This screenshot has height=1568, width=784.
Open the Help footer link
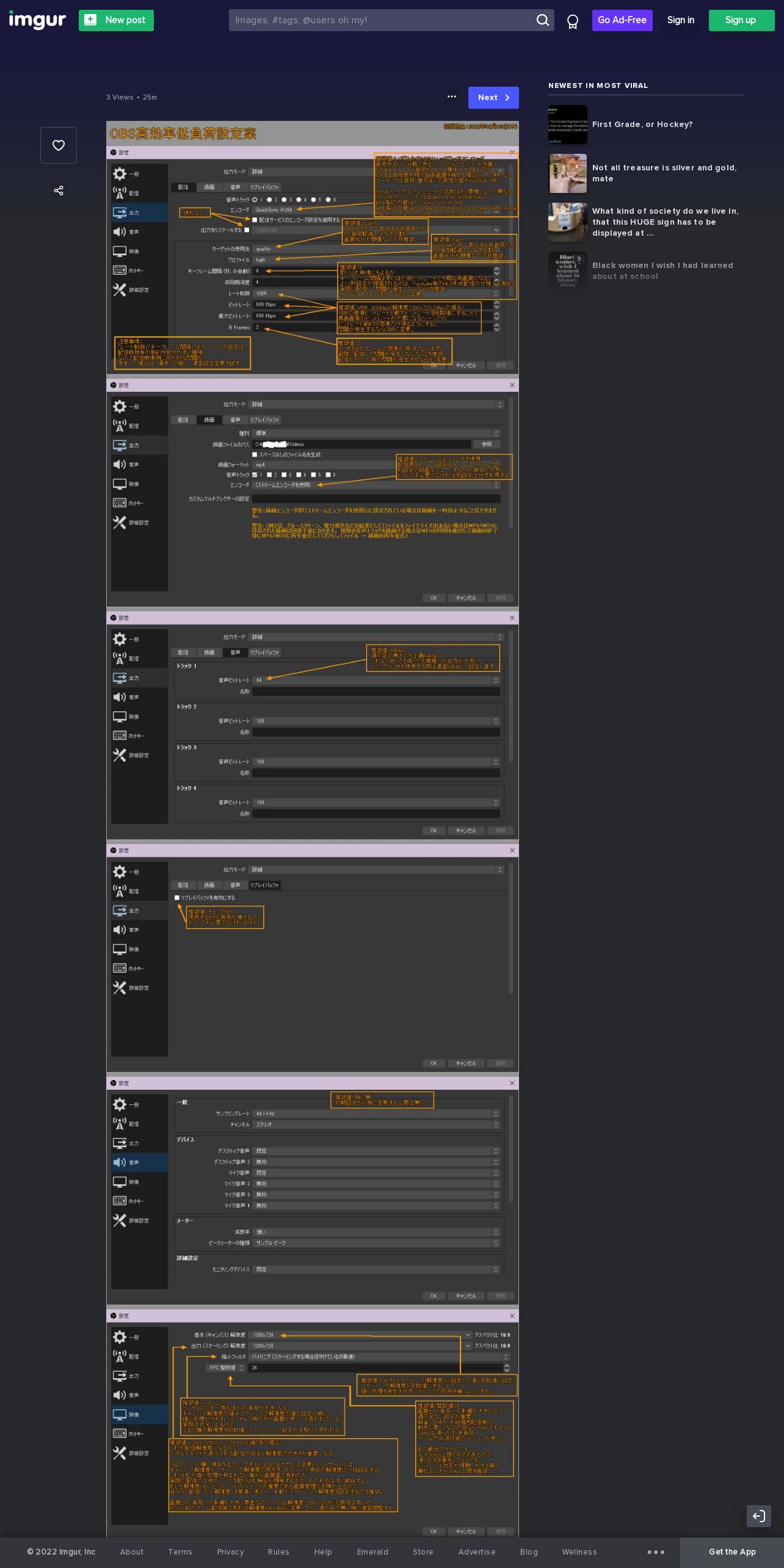[323, 1552]
